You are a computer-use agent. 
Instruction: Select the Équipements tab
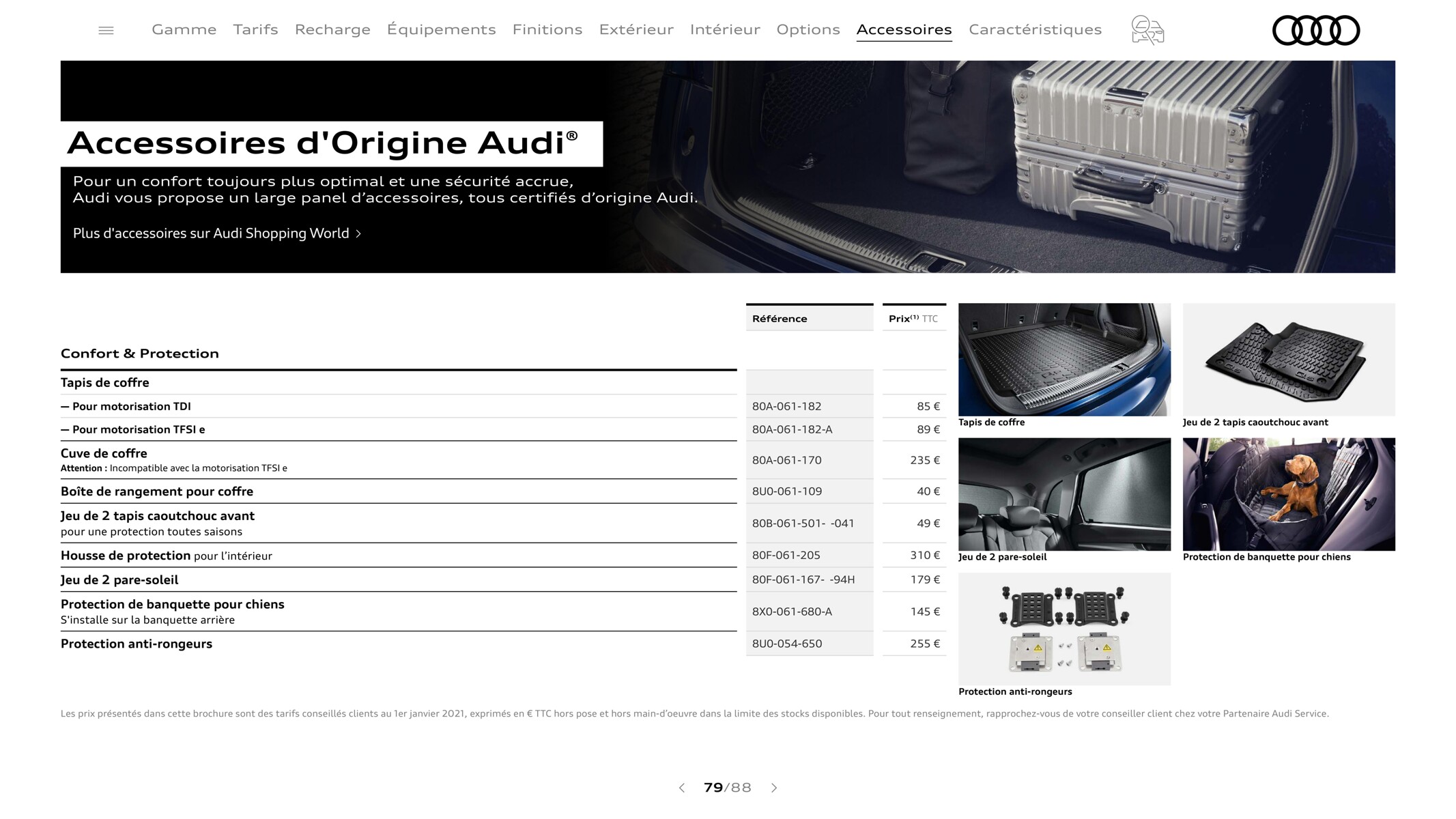pos(441,29)
